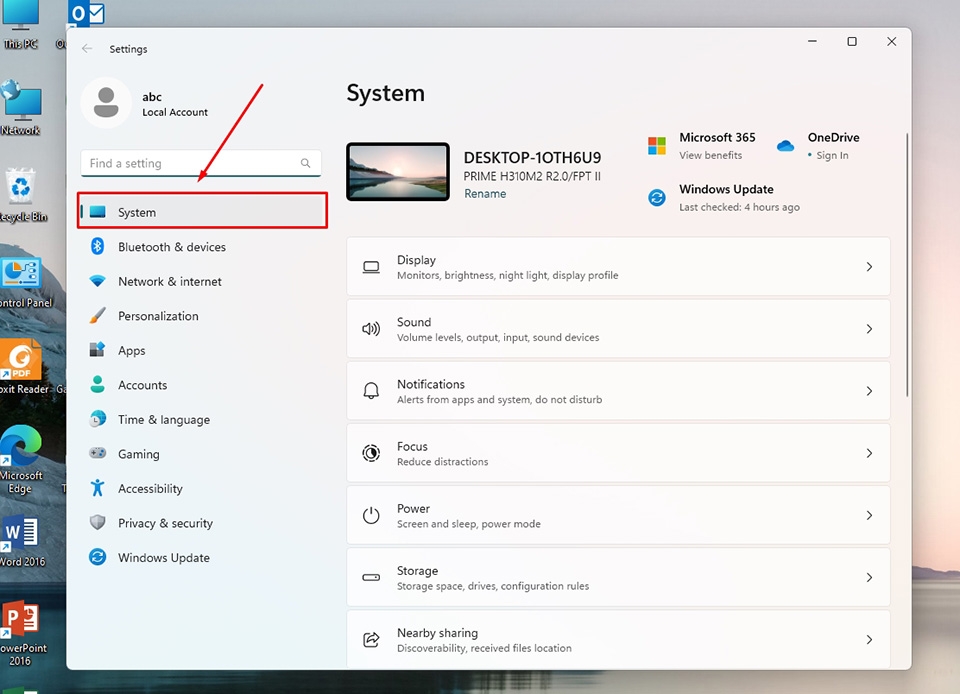Select the Accessibility figure icon
The width and height of the screenshot is (960, 694).
(97, 488)
